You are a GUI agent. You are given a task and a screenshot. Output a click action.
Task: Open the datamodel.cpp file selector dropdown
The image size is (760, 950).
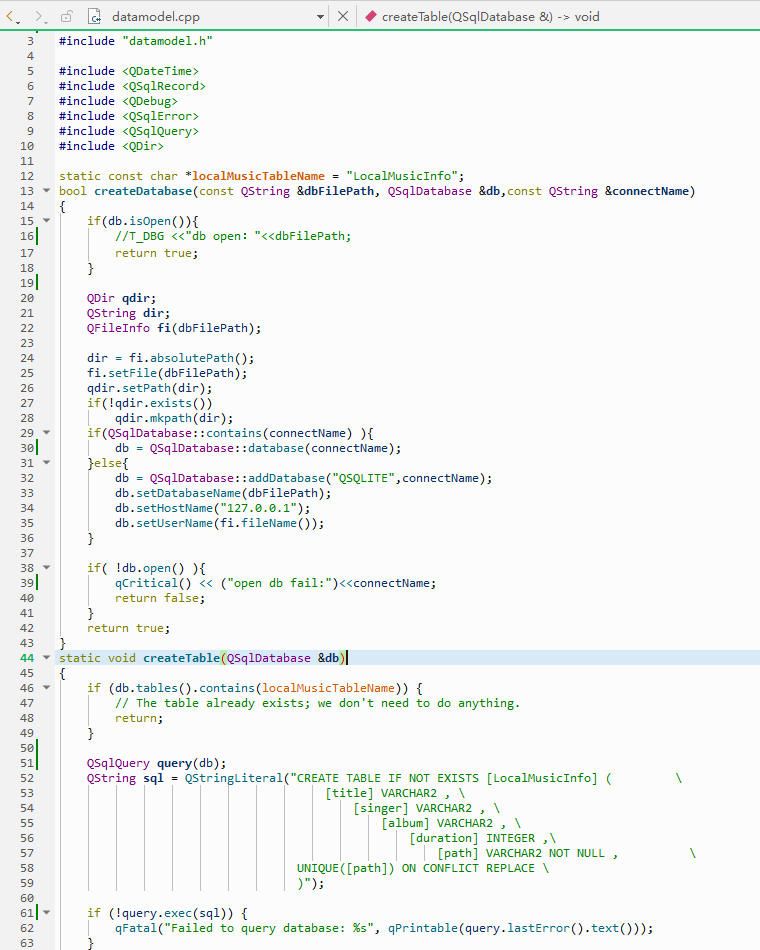[x=320, y=16]
